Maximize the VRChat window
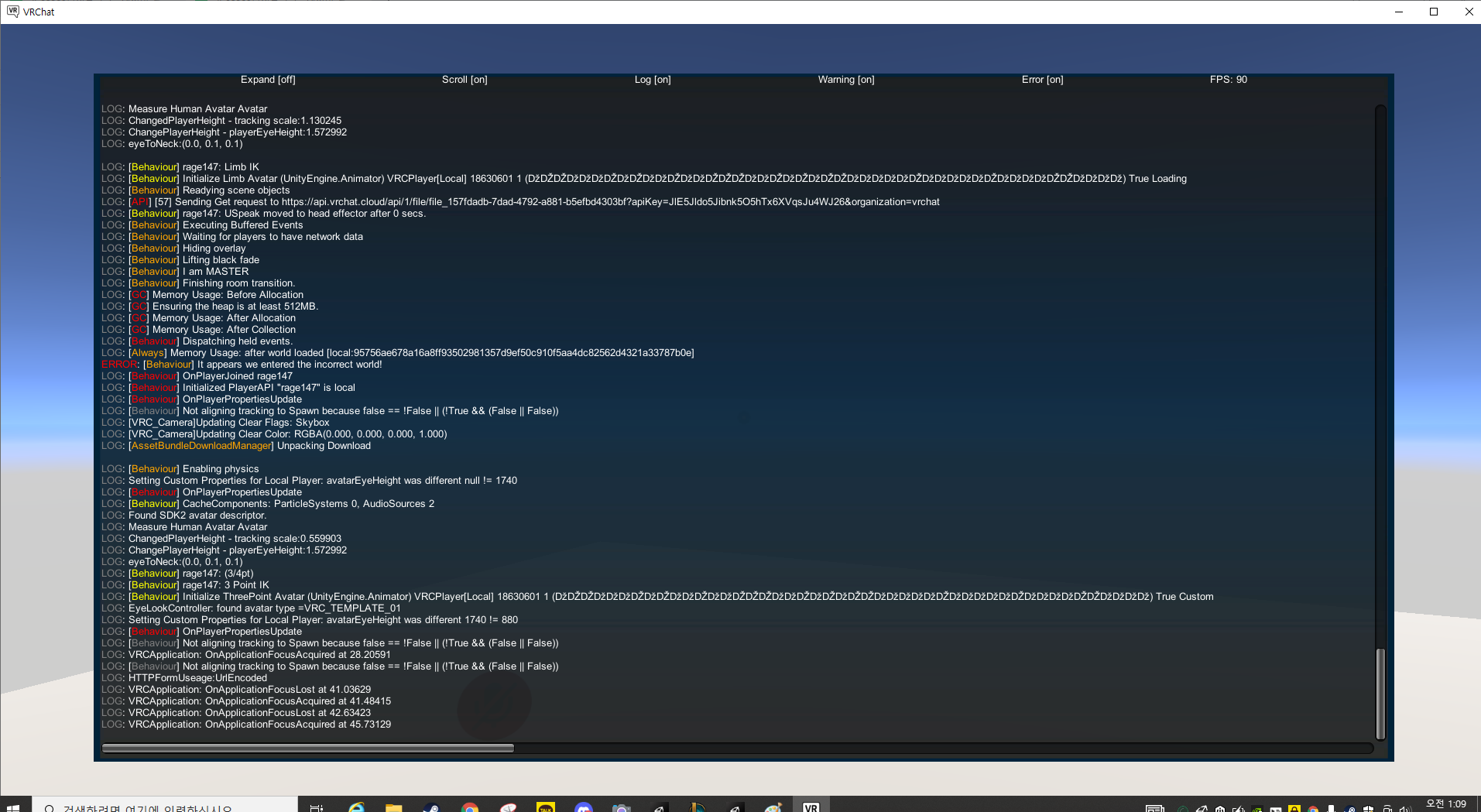The width and height of the screenshot is (1481, 812). click(x=1434, y=12)
